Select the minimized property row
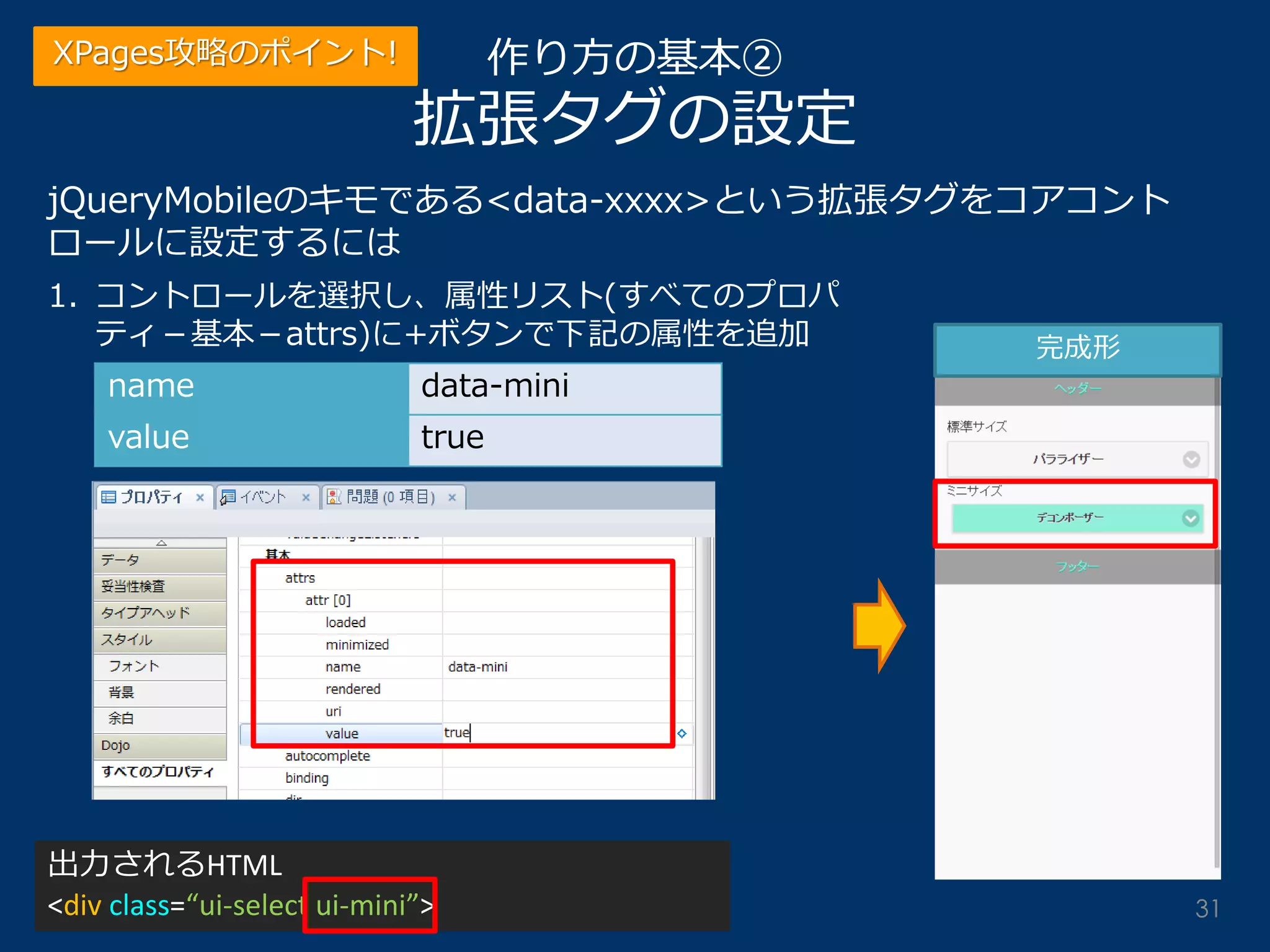Image resolution: width=1270 pixels, height=952 pixels. point(466,645)
